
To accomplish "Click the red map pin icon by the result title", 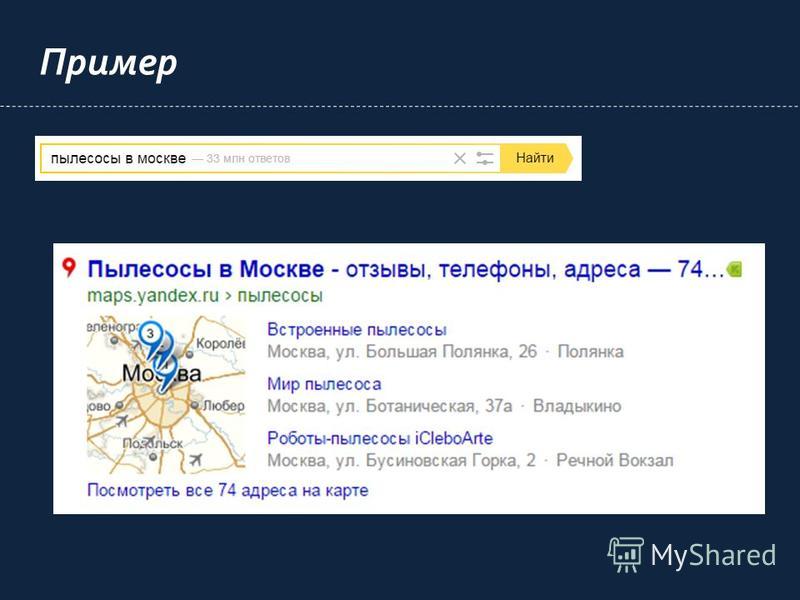I will 69,267.
